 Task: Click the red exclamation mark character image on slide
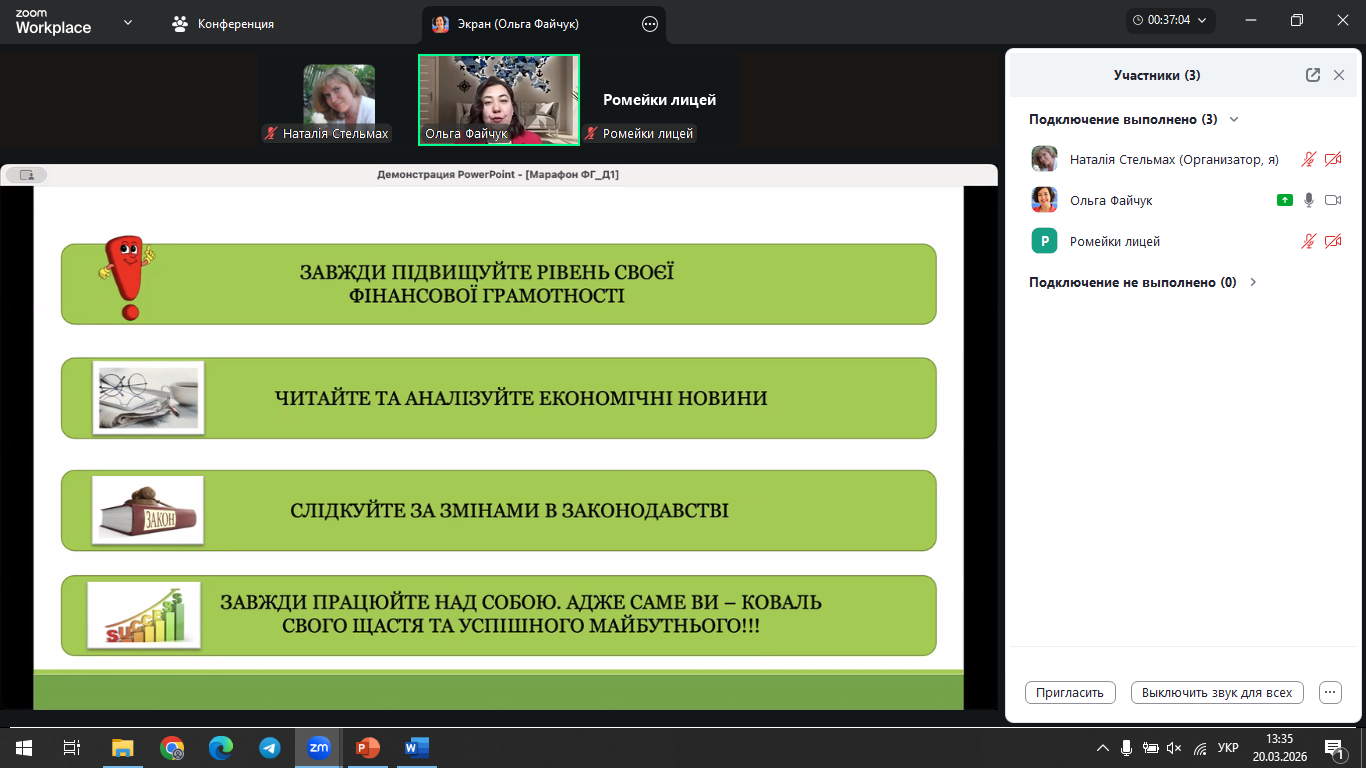point(127,277)
